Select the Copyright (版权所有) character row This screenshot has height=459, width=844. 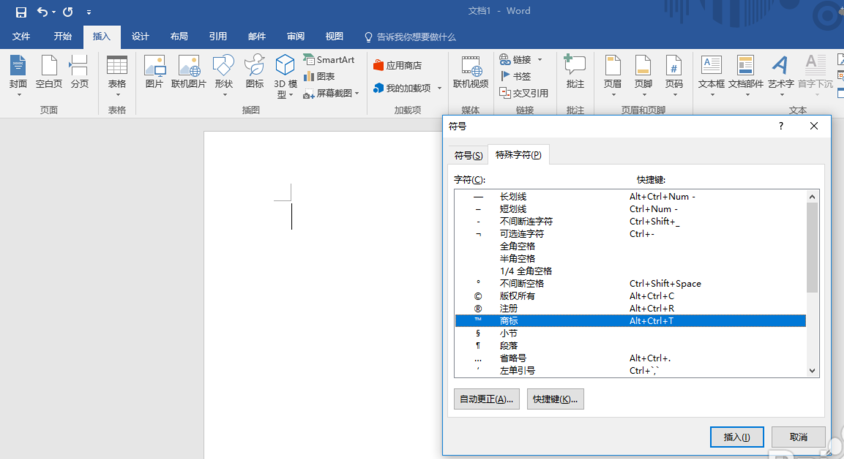click(x=630, y=296)
